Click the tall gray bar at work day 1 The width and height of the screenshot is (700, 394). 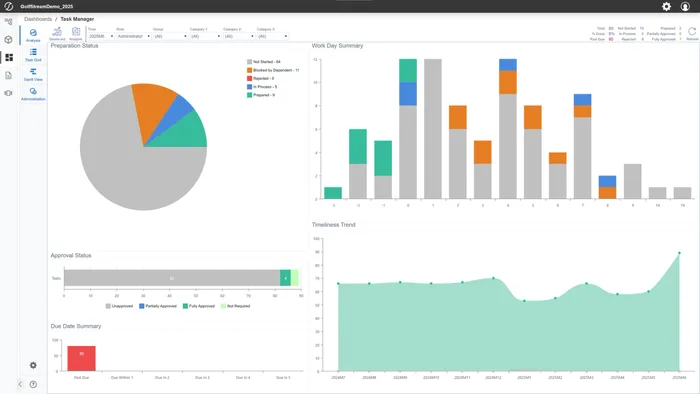coord(433,129)
